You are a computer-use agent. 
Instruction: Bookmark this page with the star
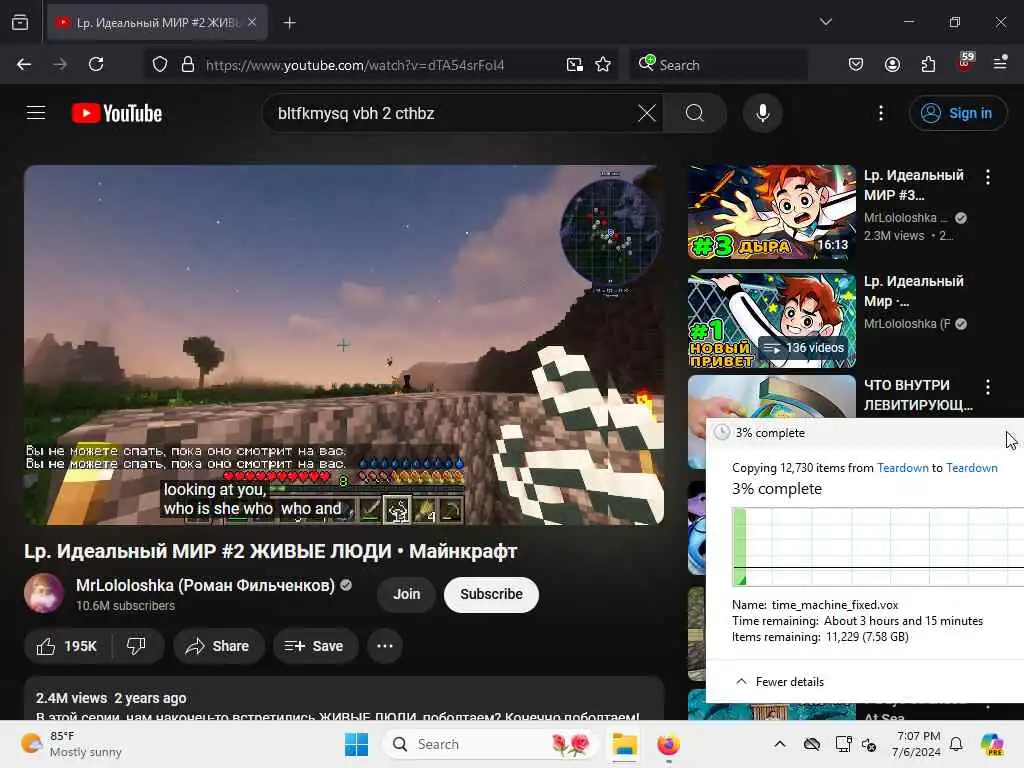coord(603,65)
